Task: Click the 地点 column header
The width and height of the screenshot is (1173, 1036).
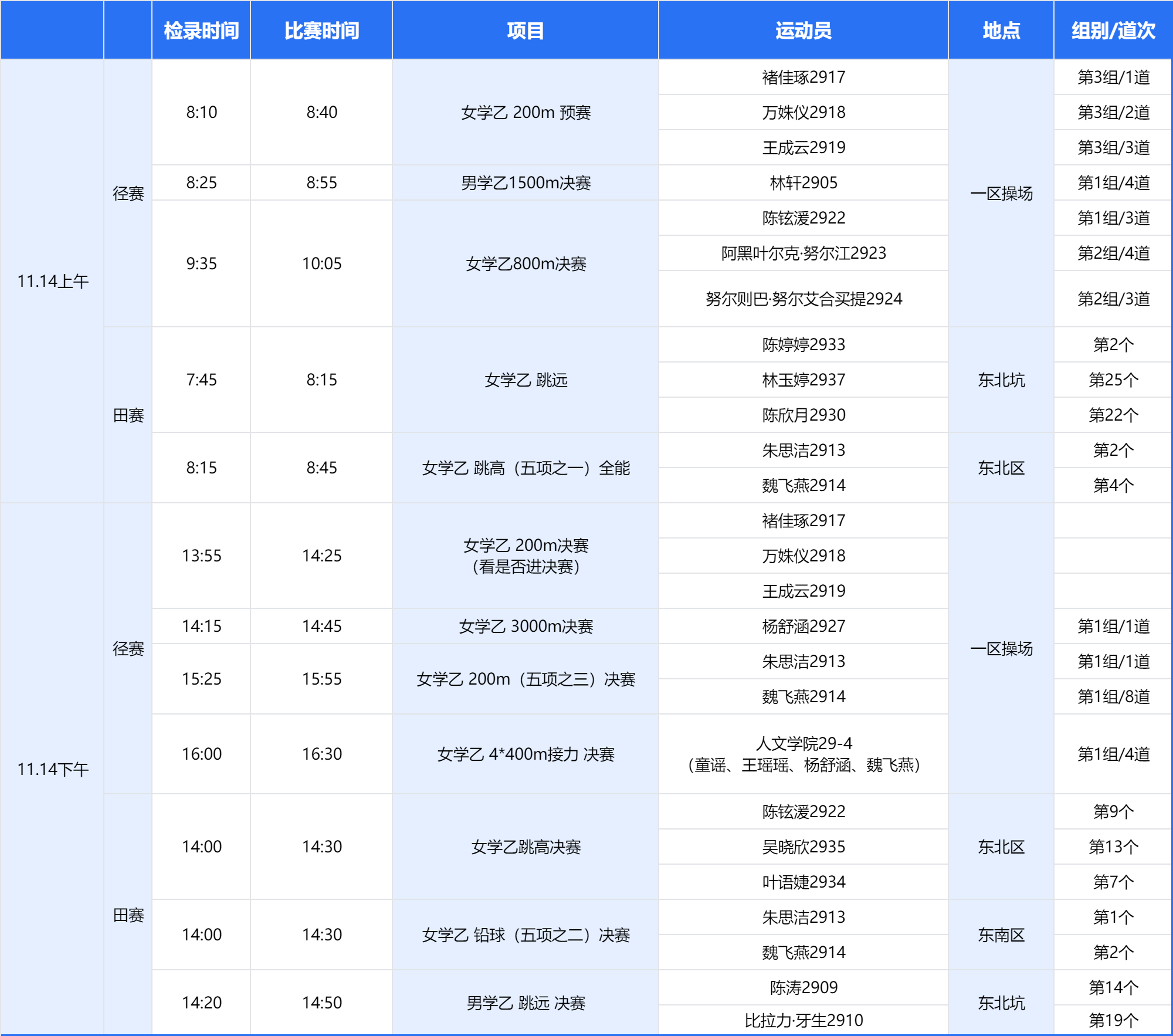Action: 1001,31
